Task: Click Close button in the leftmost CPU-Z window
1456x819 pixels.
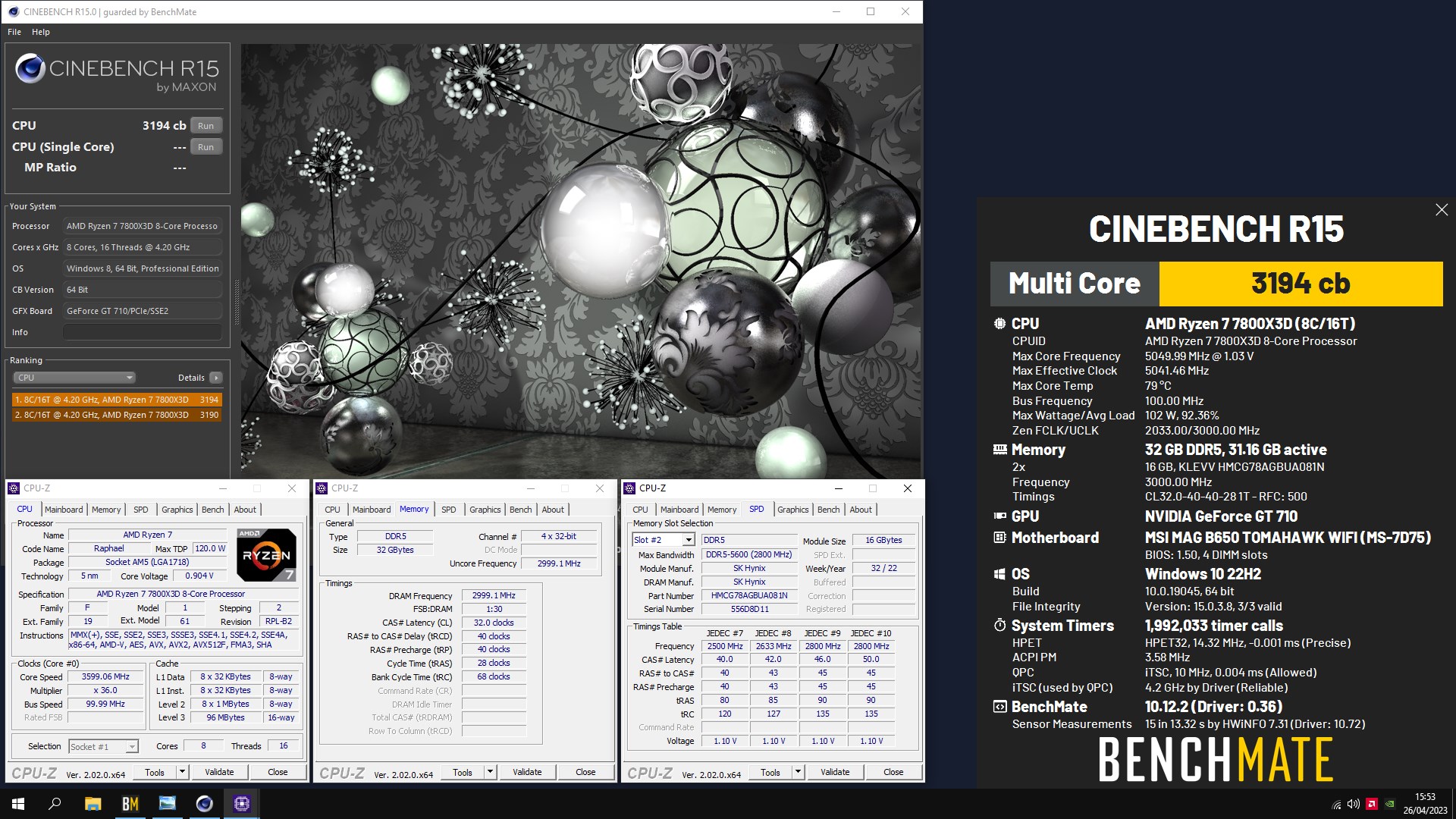Action: point(278,772)
